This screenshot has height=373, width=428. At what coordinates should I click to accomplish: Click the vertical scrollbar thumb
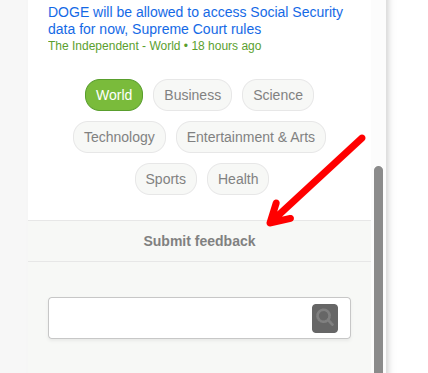click(378, 269)
